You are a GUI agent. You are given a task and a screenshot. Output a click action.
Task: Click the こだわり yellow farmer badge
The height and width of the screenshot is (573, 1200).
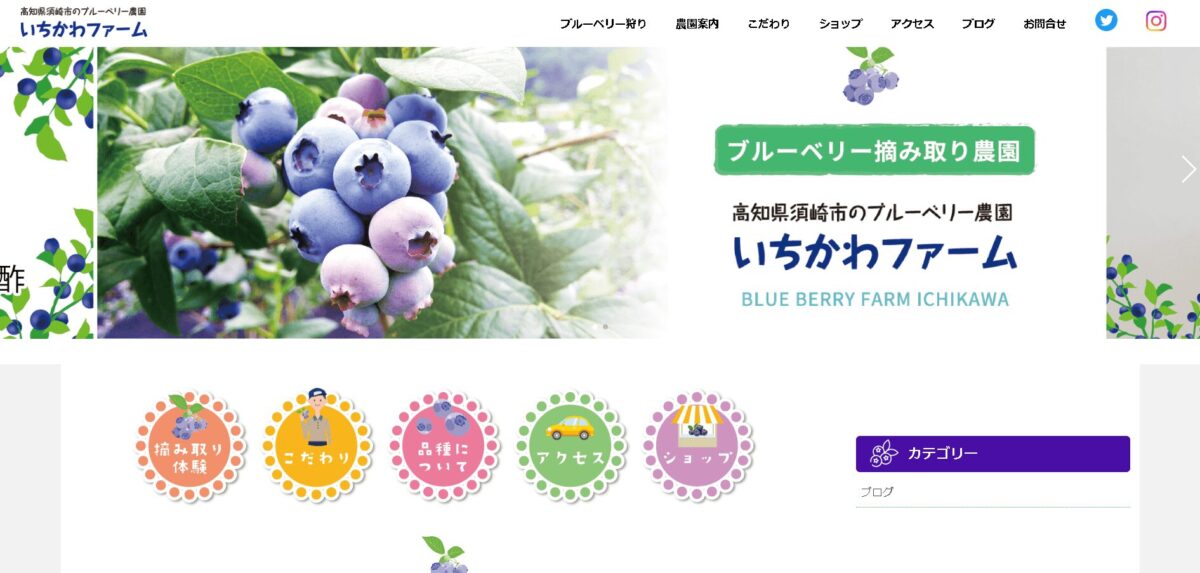317,445
